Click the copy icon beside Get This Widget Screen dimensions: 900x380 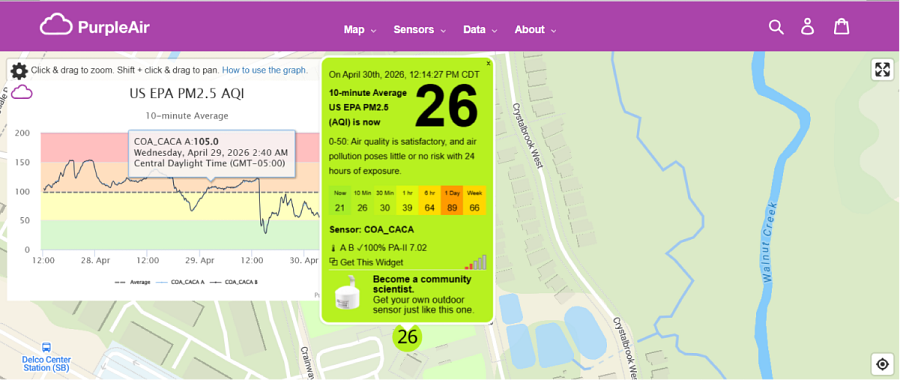[333, 262]
